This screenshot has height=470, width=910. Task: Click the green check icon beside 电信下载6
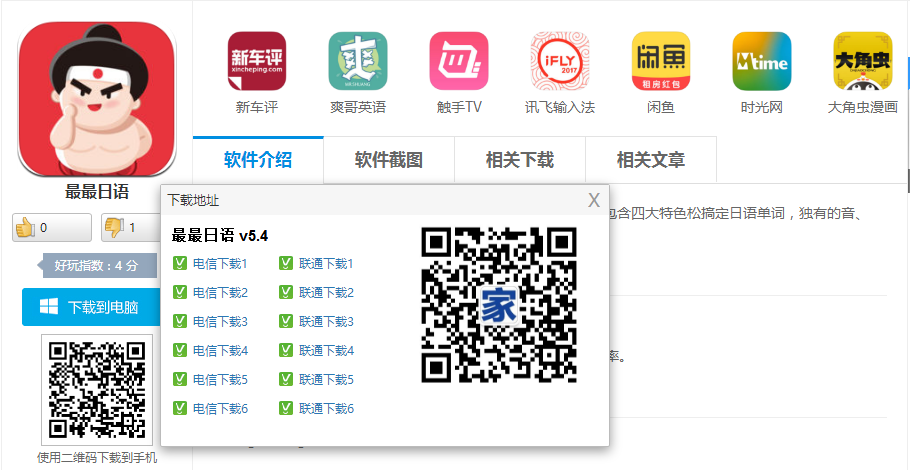click(x=180, y=408)
